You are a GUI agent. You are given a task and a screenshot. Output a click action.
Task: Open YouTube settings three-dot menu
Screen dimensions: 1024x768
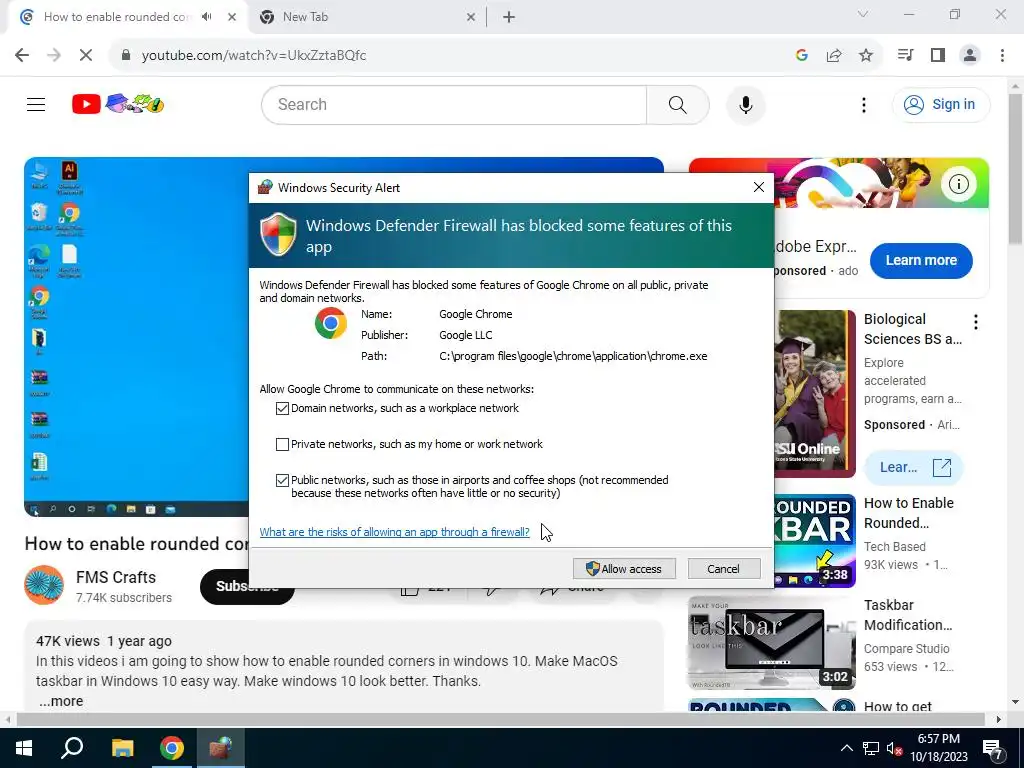[863, 104]
